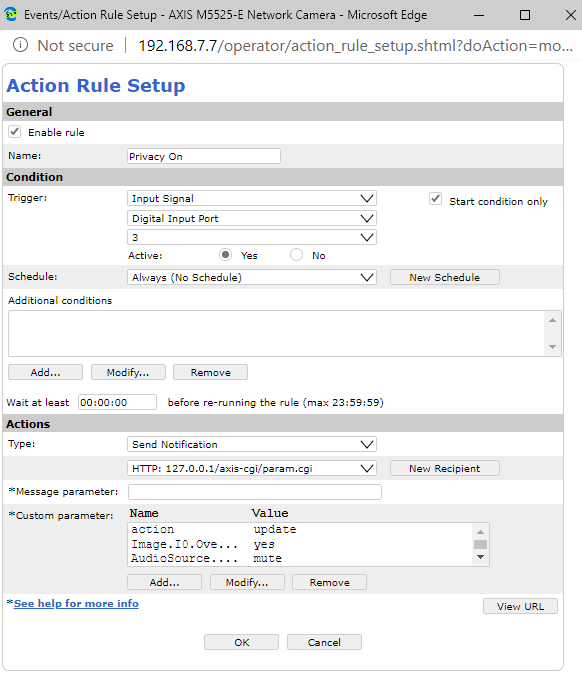The width and height of the screenshot is (582, 673).
Task: Open the See help for more info link
Action: tap(76, 603)
